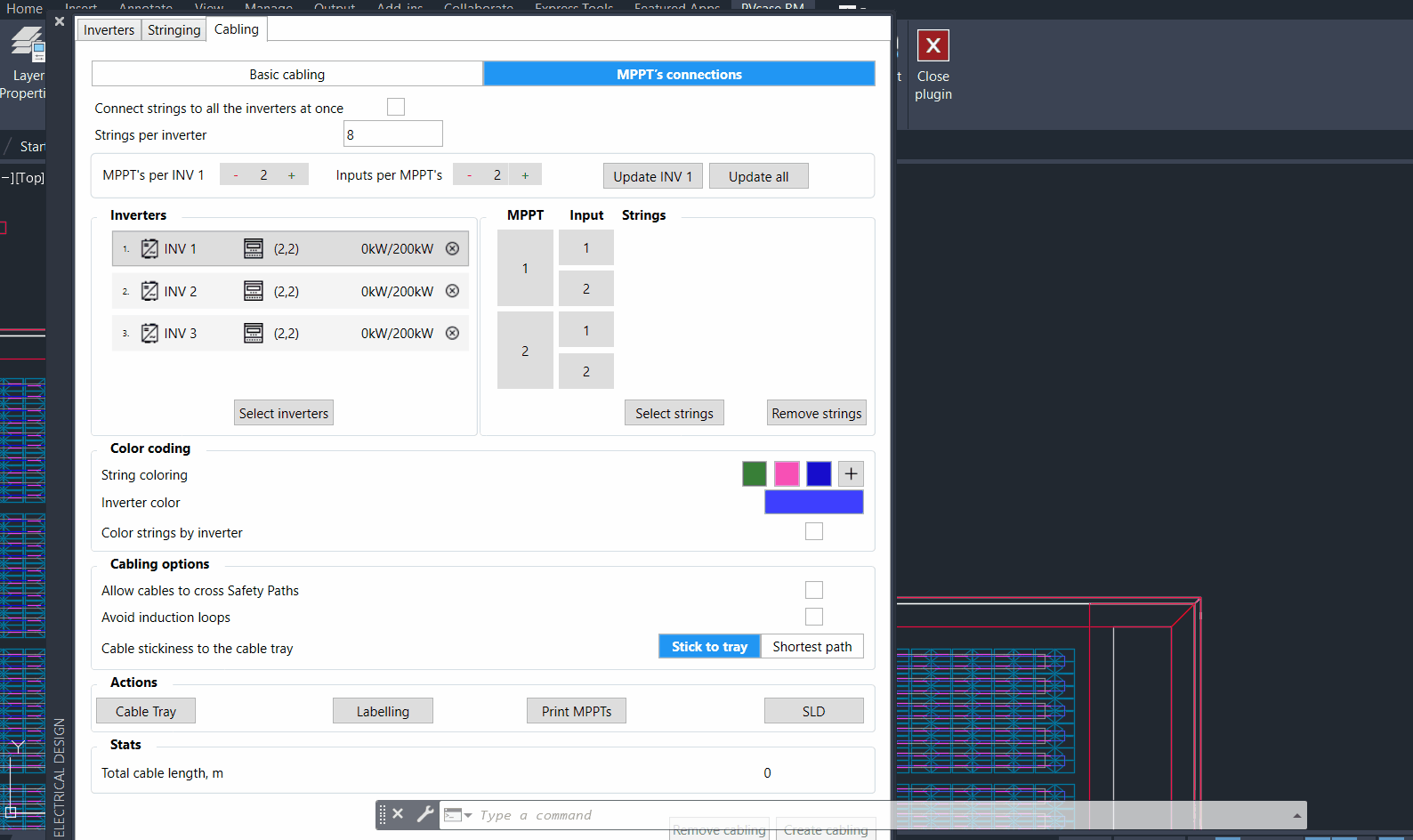
Task: Decrease Inputs per MPPT's value
Action: click(x=469, y=175)
